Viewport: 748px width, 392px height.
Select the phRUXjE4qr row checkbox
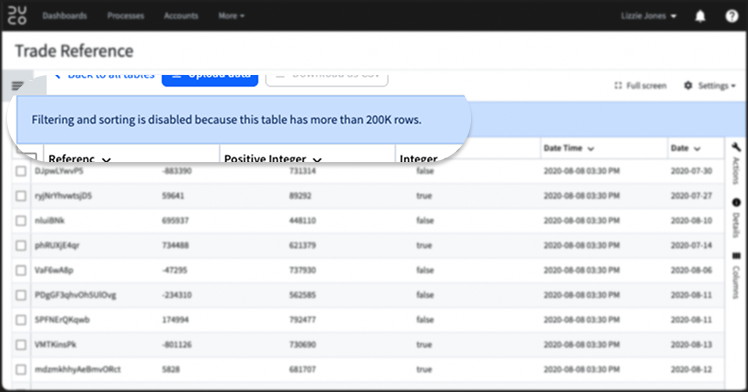tap(21, 245)
